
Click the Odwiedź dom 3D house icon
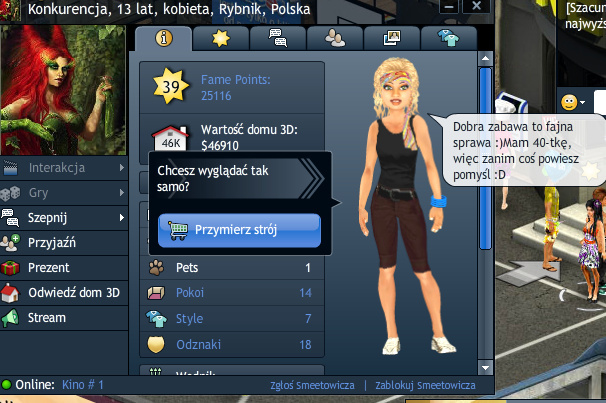[10, 292]
